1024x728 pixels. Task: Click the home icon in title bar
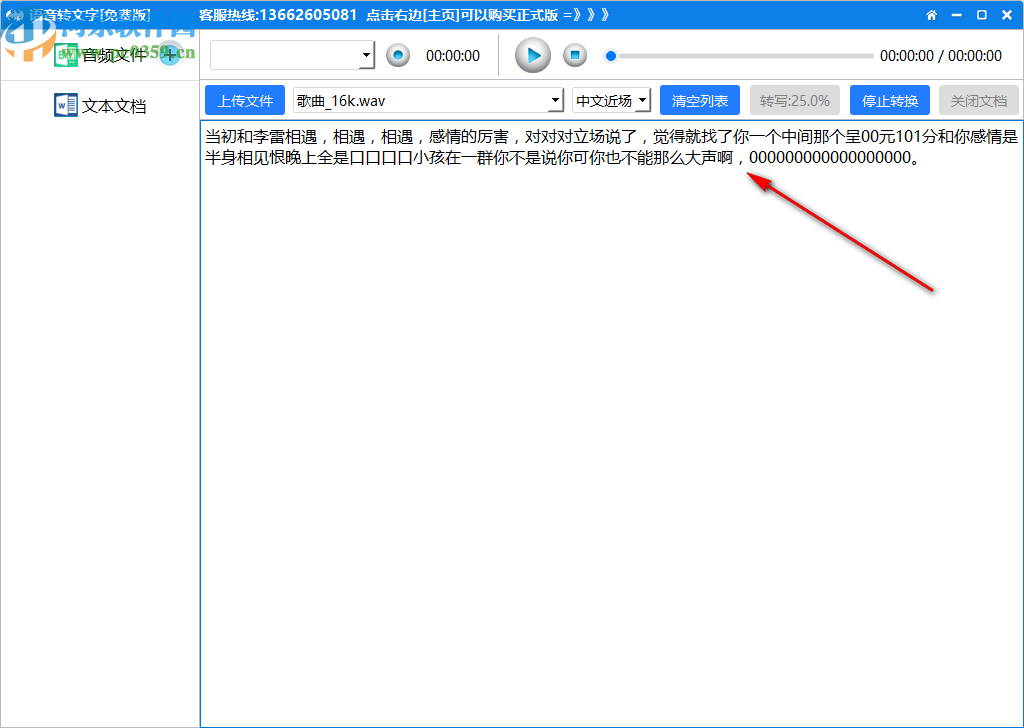pos(931,15)
